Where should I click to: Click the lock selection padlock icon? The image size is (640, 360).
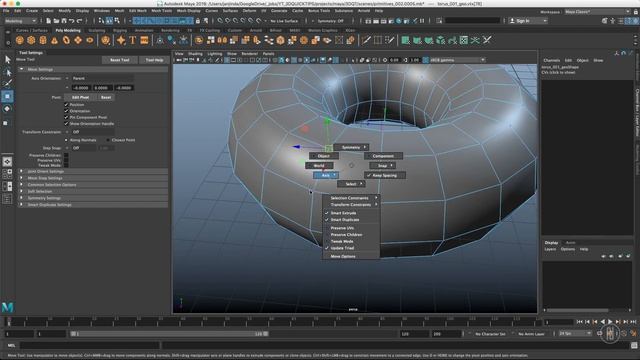point(198,20)
